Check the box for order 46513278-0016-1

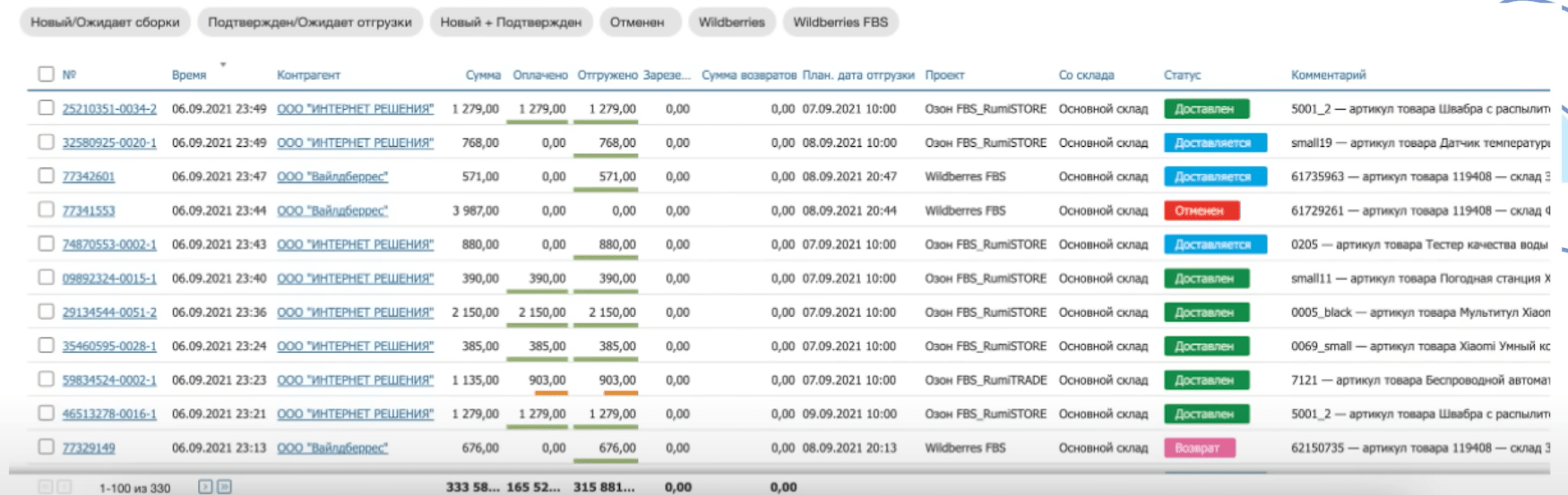click(47, 414)
